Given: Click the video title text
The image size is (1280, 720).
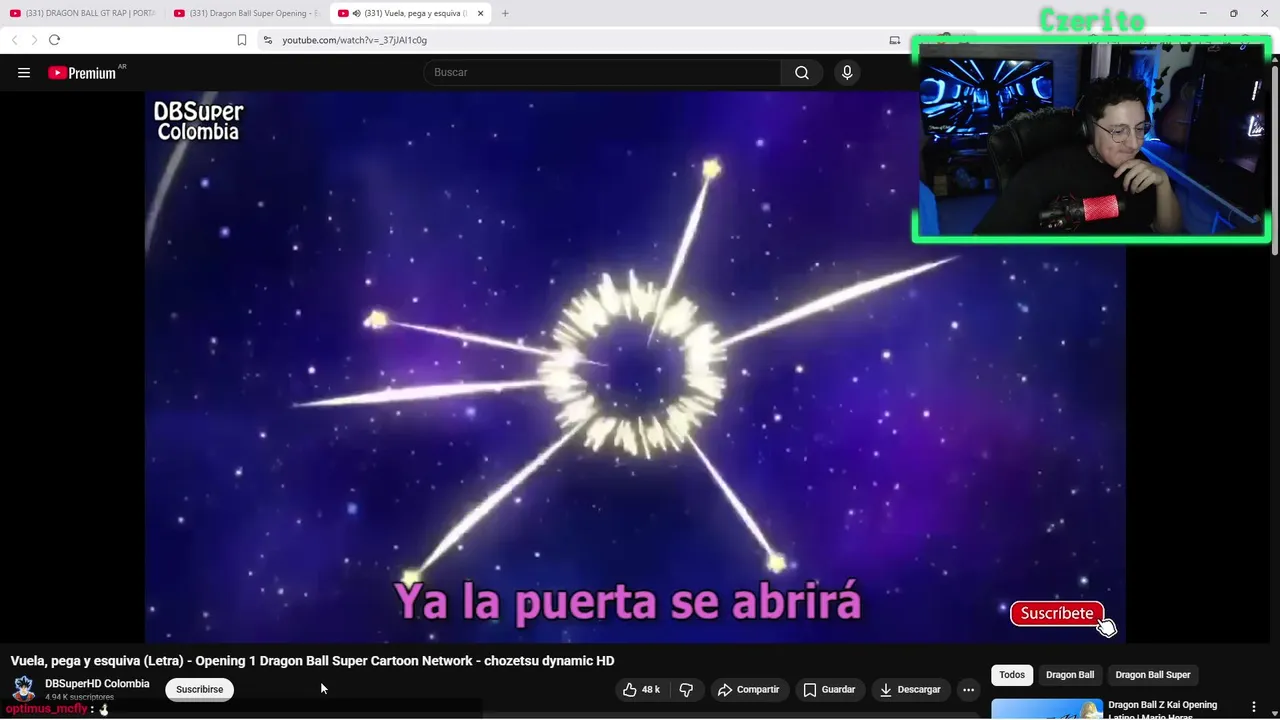Looking at the screenshot, I should (x=312, y=661).
